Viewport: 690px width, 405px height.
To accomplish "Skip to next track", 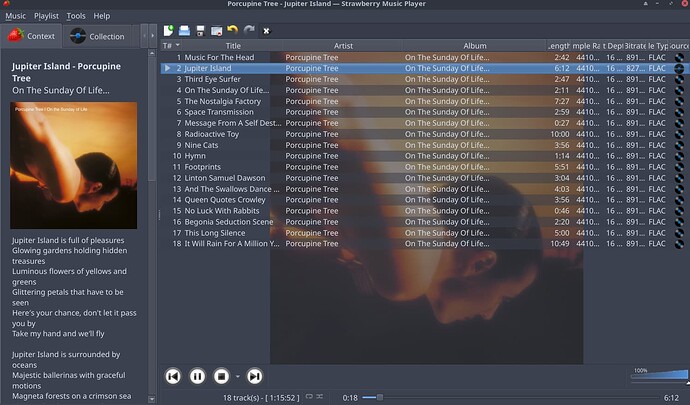I will pyautogui.click(x=254, y=376).
